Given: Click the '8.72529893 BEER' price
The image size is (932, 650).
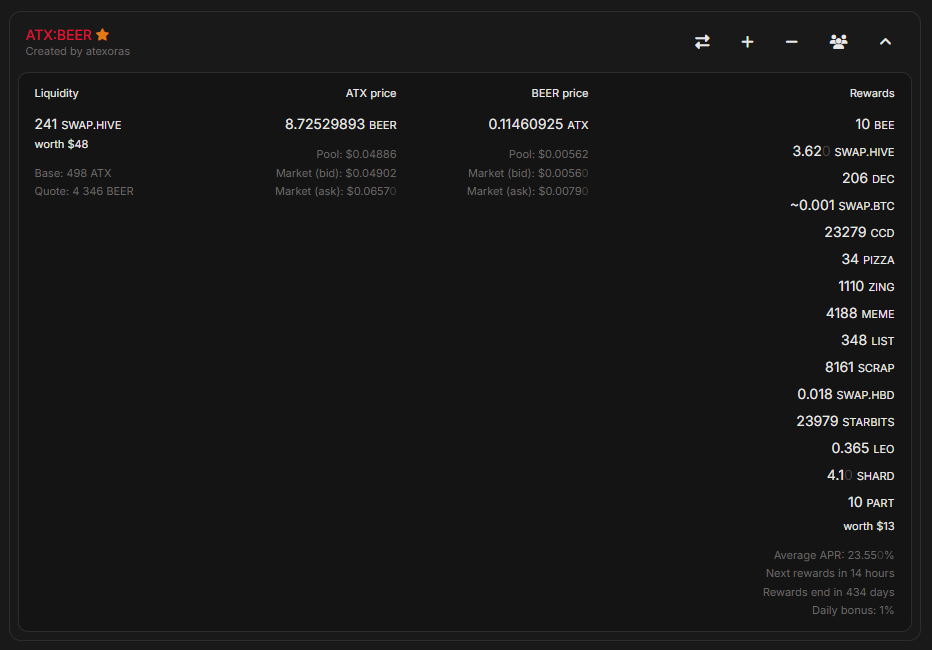Looking at the screenshot, I should [x=341, y=124].
